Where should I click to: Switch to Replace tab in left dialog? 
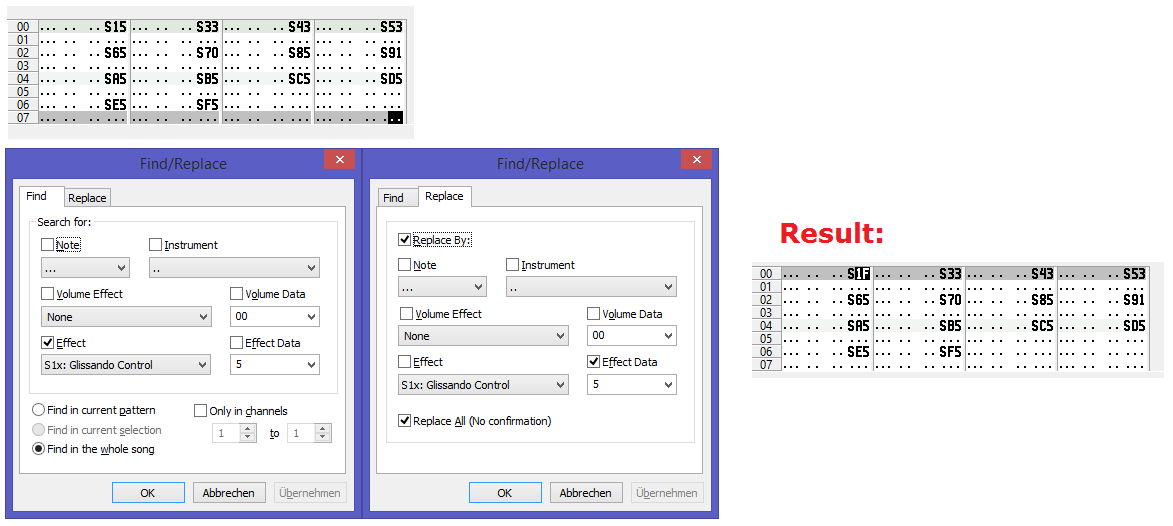click(87, 198)
